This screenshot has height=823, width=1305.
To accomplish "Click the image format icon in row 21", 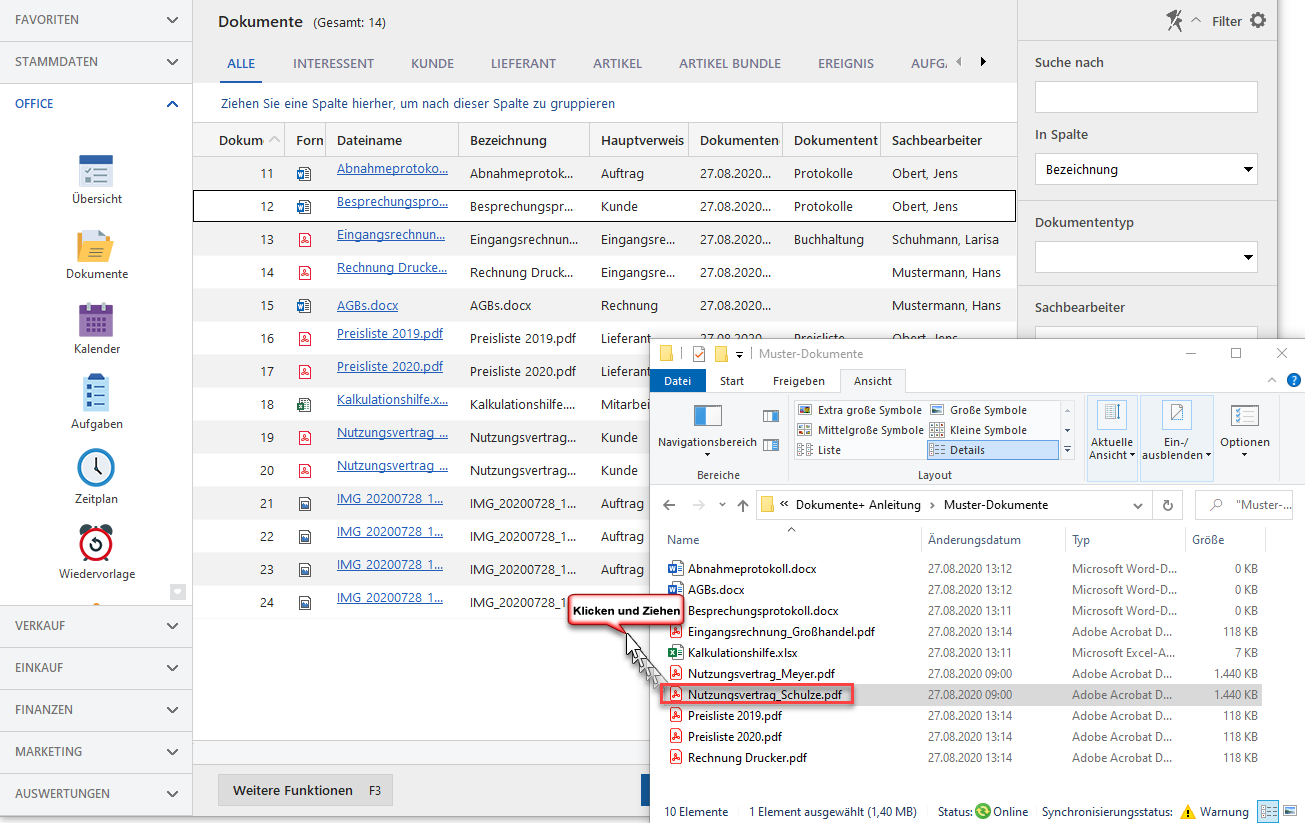I will [304, 504].
